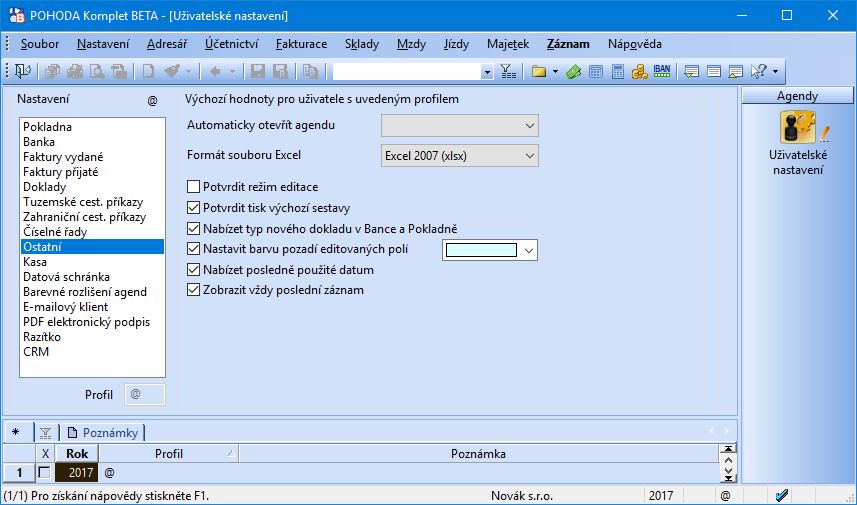Uncheck Nabízet posledně použité datum
This screenshot has height=505, width=857.
tap(193, 269)
